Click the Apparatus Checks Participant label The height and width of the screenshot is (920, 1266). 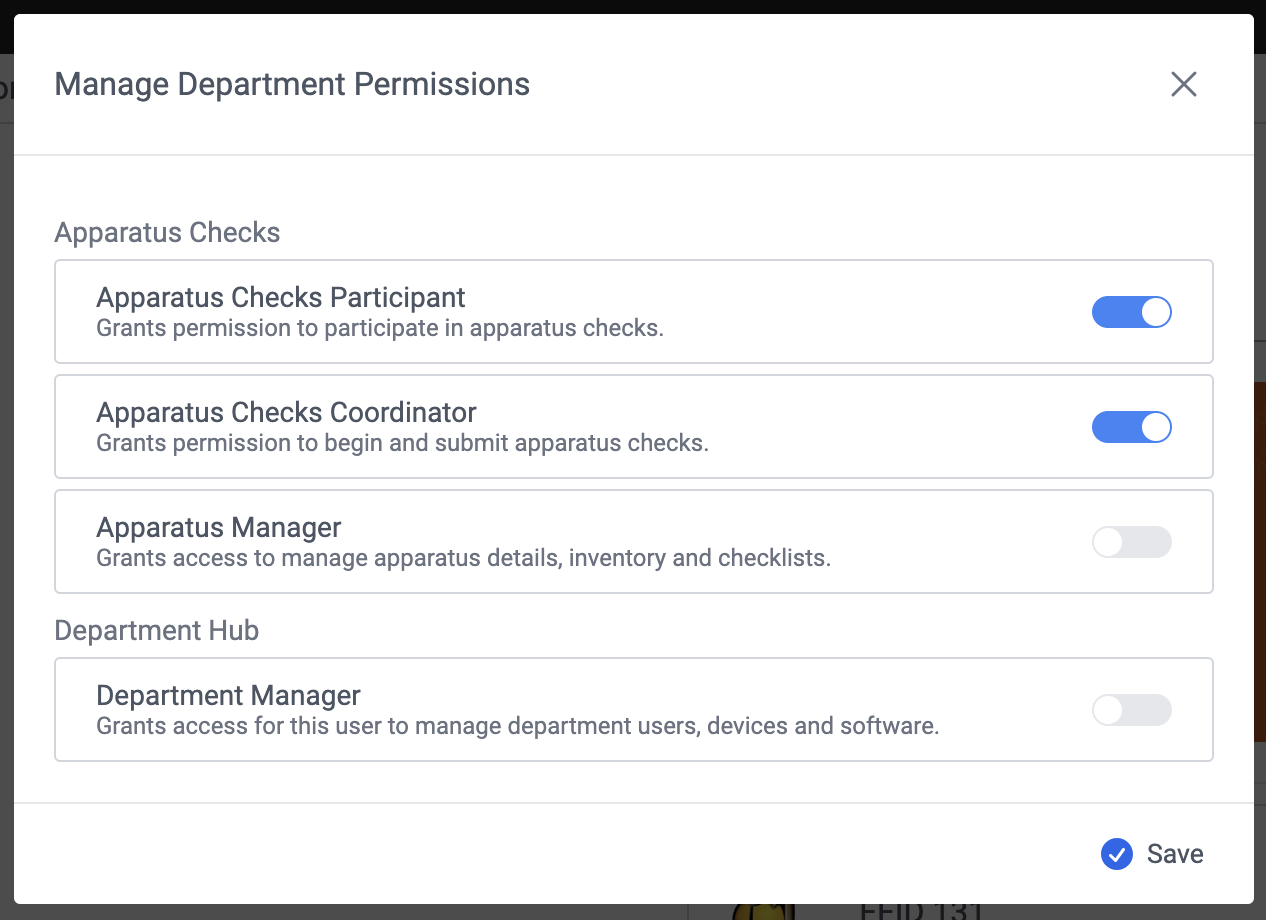coord(281,297)
